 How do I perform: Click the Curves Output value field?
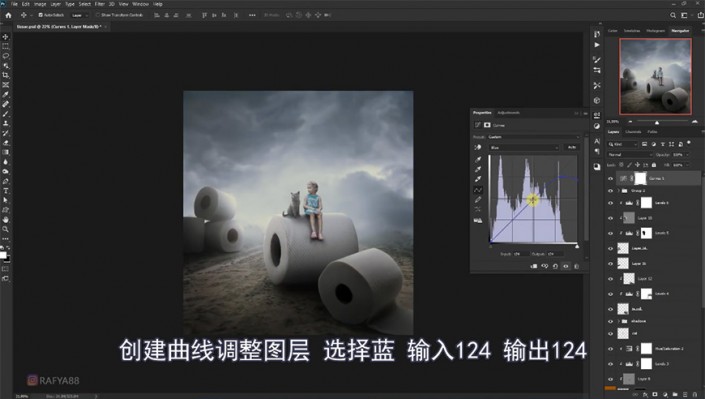[555, 254]
